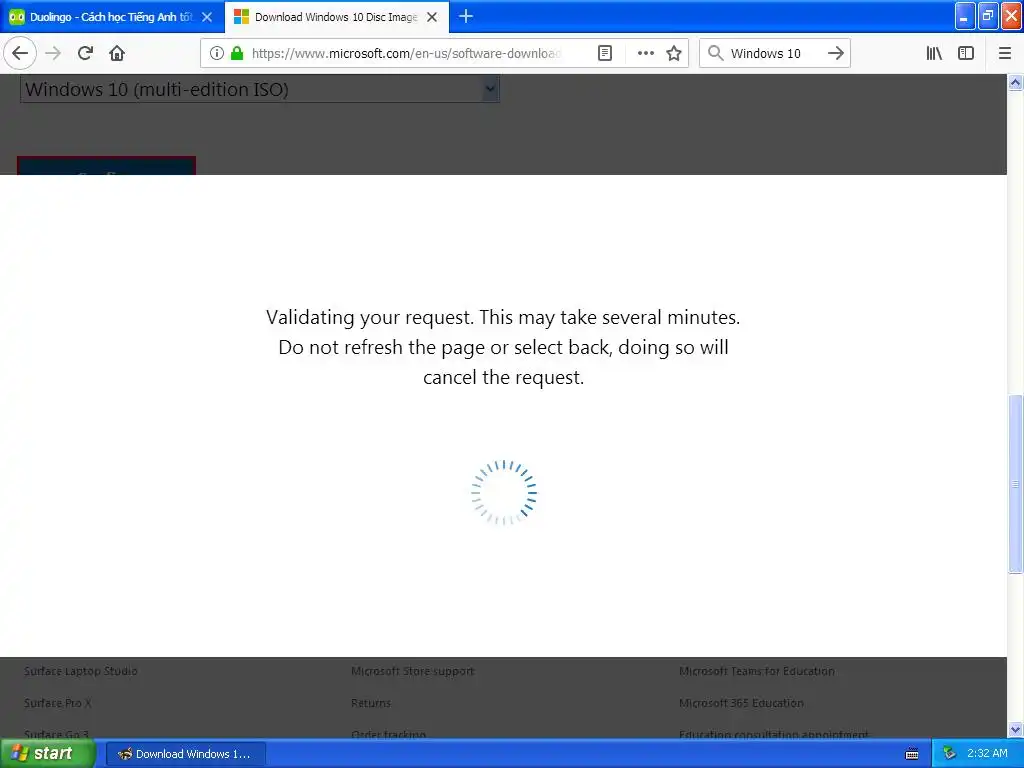Open page actions three-dots menu
The height and width of the screenshot is (768, 1024).
point(645,53)
